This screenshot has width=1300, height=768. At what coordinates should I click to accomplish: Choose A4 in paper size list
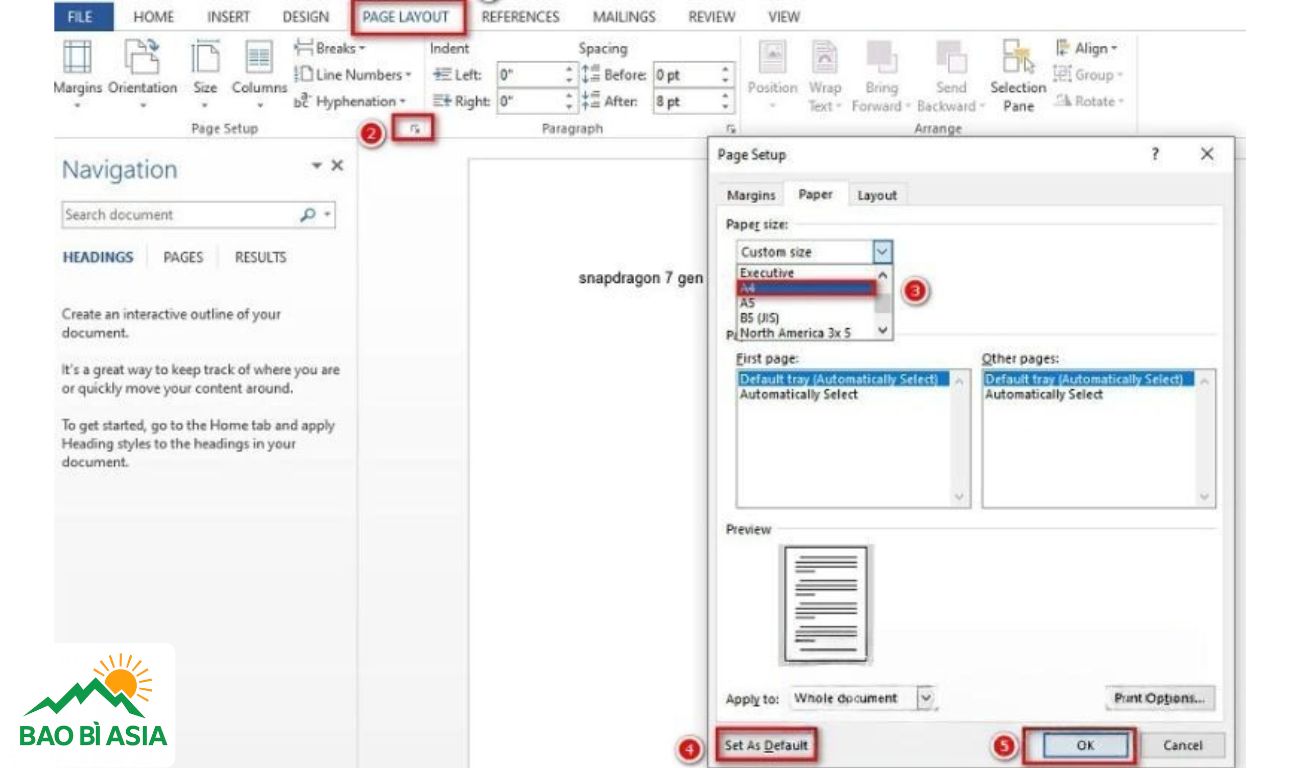click(806, 288)
